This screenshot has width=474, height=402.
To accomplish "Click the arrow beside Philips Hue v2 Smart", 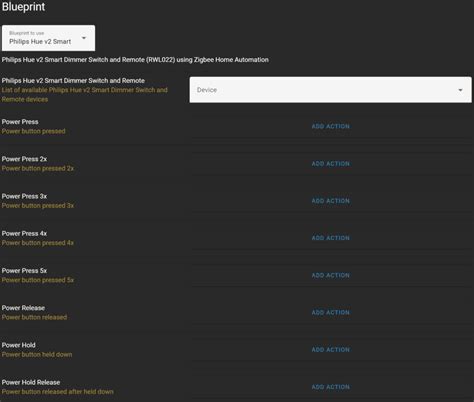I will [84, 38].
